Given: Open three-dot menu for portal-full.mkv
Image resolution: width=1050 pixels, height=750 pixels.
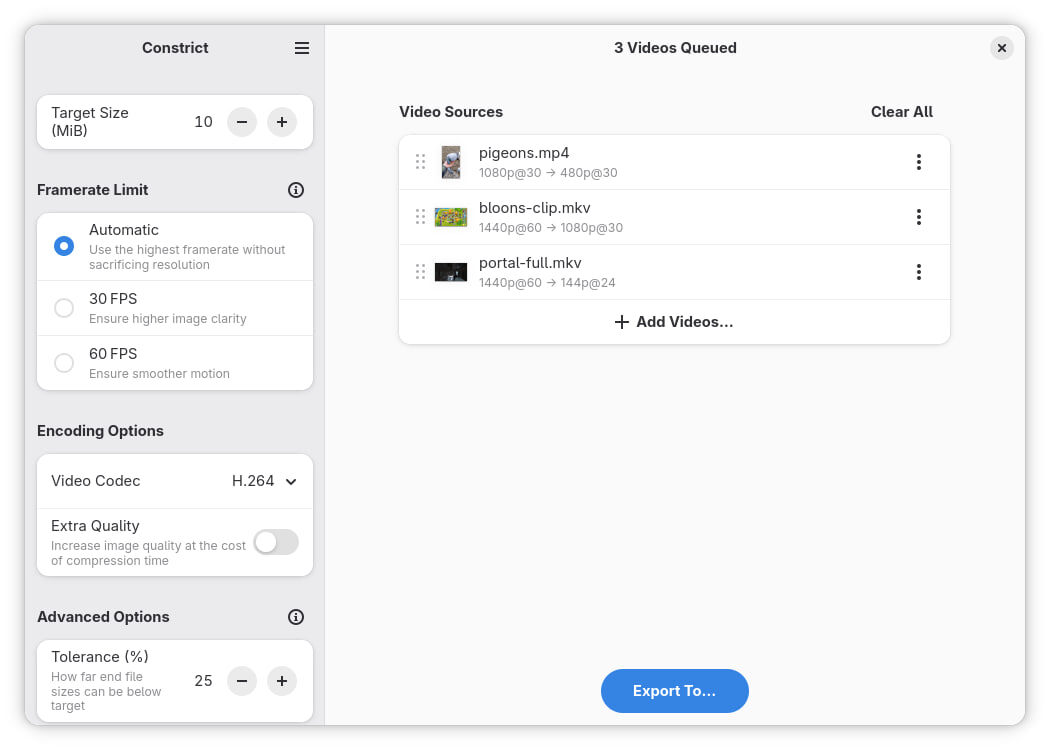Looking at the screenshot, I should click(919, 272).
